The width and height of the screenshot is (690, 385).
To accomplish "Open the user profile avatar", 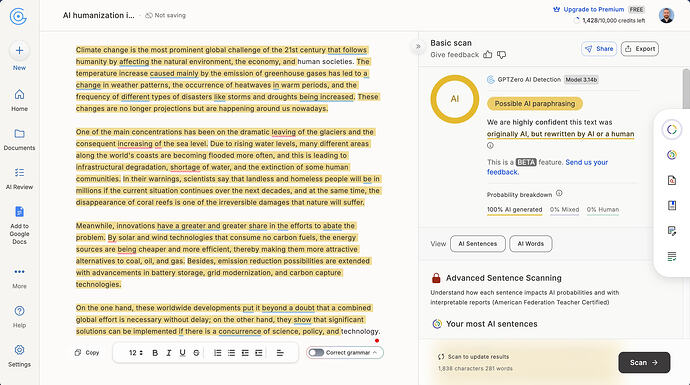I will point(666,15).
